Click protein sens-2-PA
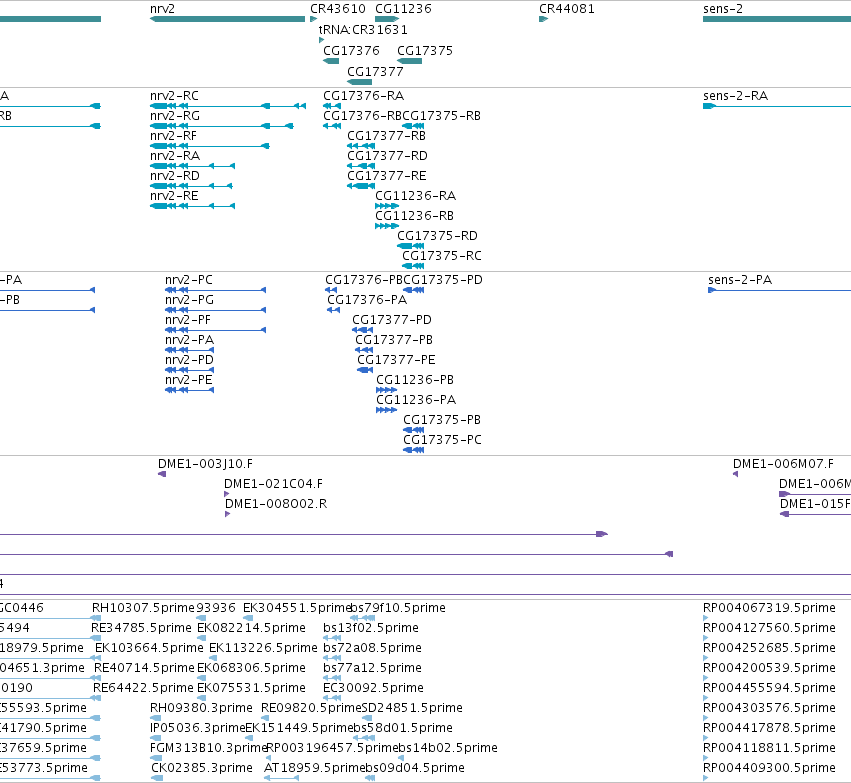This screenshot has height=783, width=851. 740,281
